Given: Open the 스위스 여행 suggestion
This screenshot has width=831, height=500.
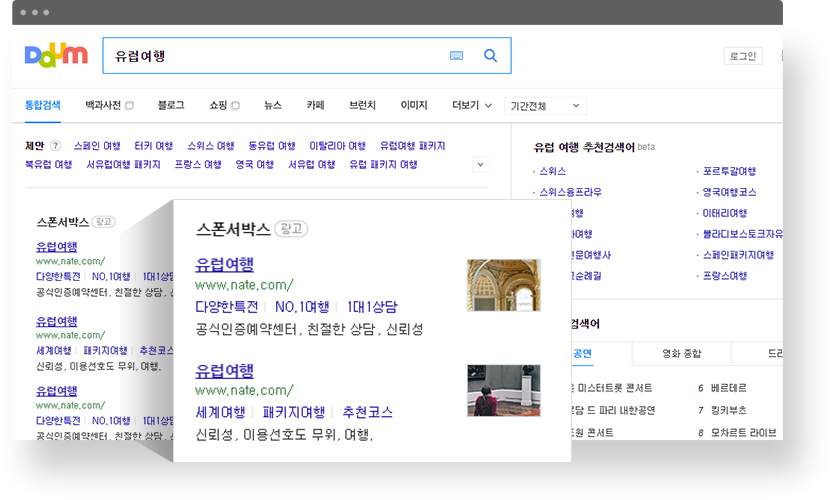Looking at the screenshot, I should (x=211, y=146).
